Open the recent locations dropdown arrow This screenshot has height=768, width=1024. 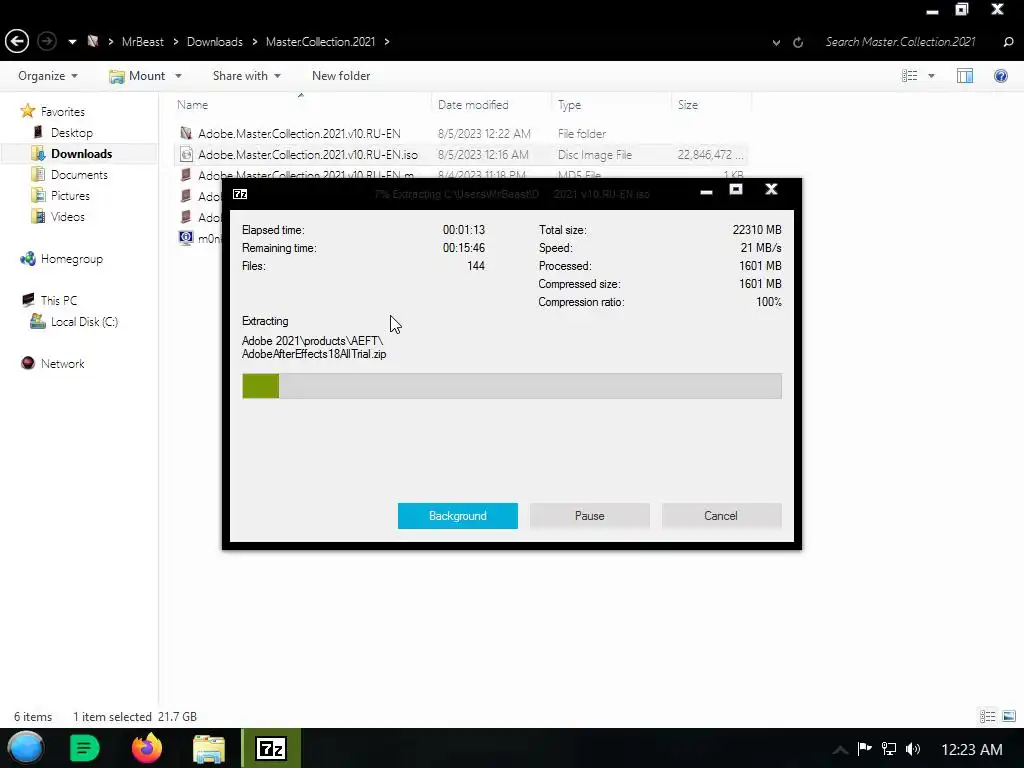72,42
